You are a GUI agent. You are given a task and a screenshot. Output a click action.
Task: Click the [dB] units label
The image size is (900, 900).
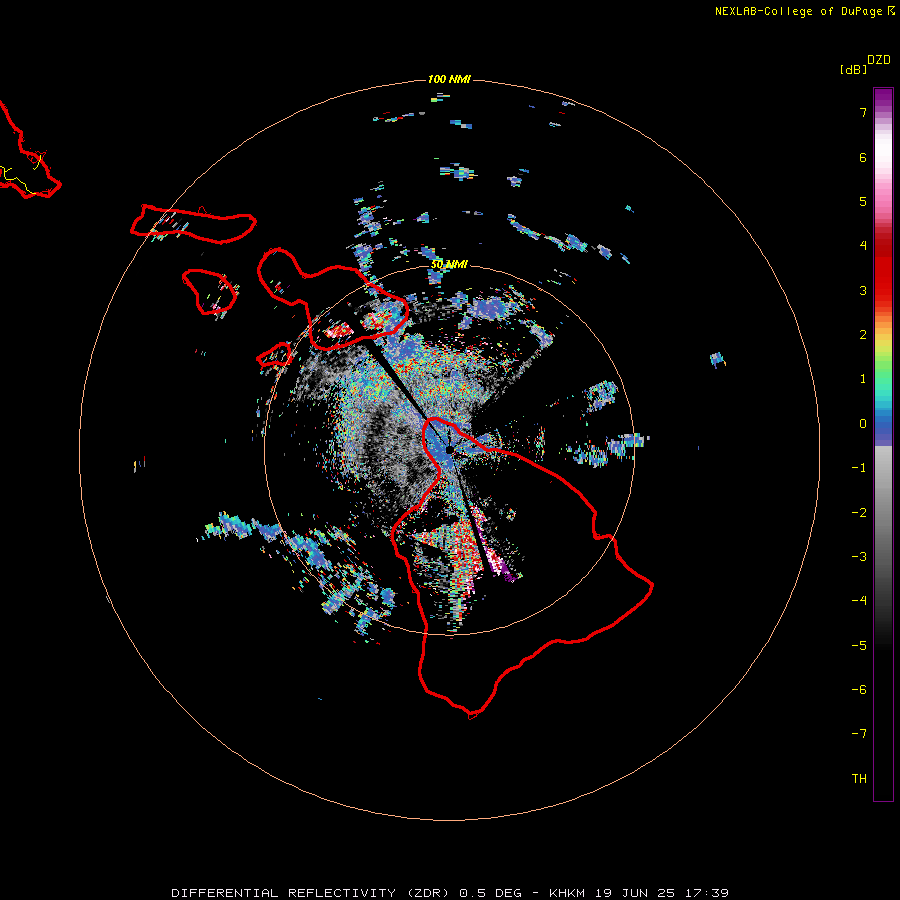[853, 69]
